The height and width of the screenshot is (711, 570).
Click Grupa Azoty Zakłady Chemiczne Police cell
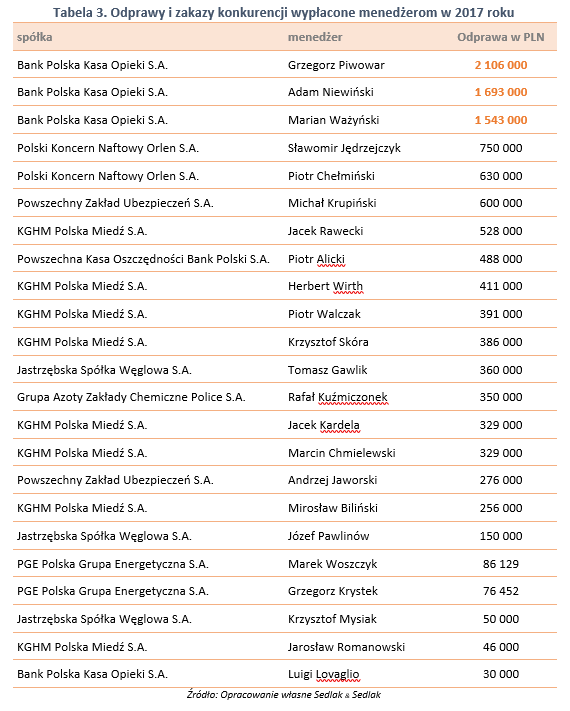coord(131,397)
